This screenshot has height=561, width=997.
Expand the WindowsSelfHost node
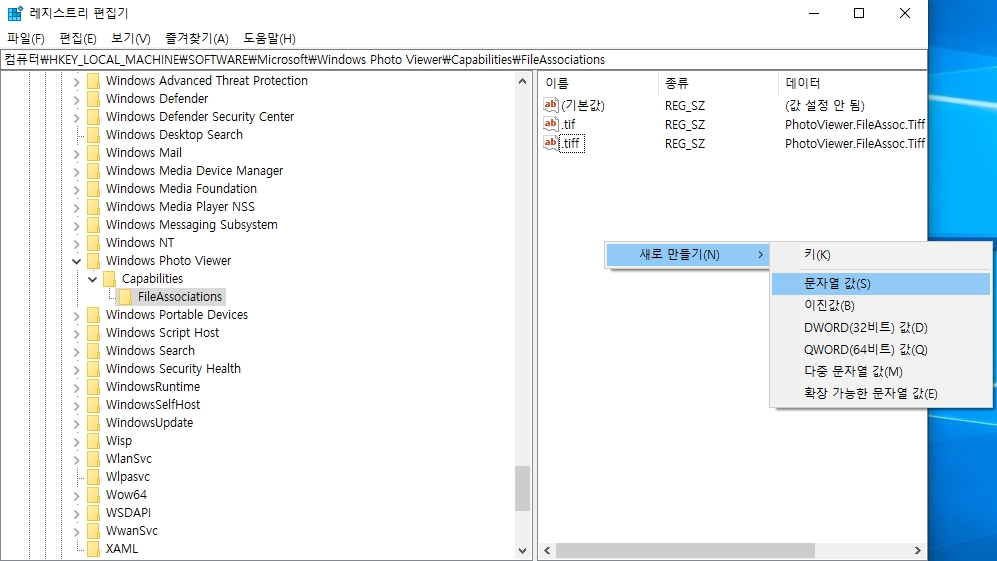[x=76, y=405]
